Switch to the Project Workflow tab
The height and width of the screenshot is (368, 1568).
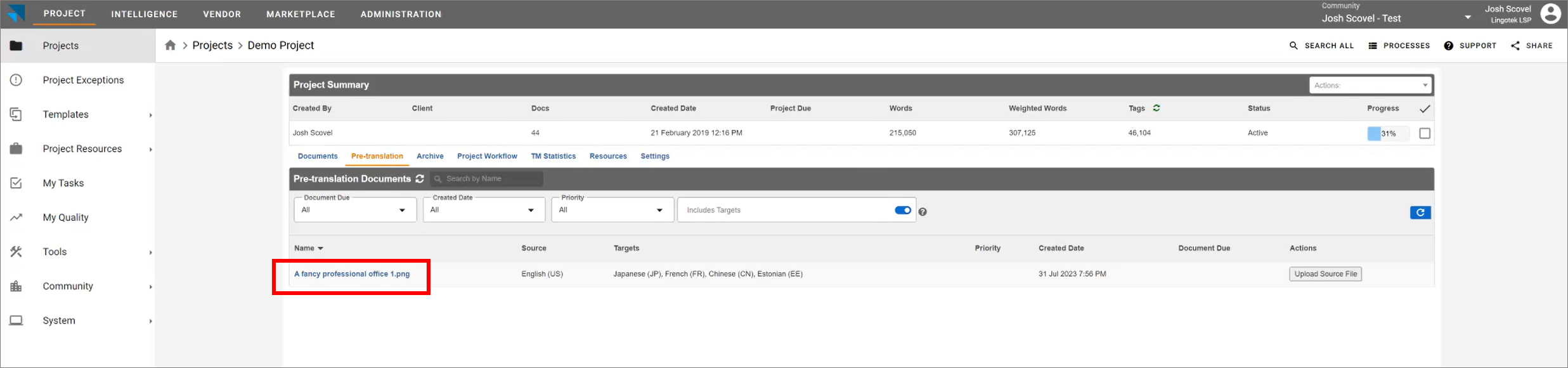pyautogui.click(x=487, y=156)
